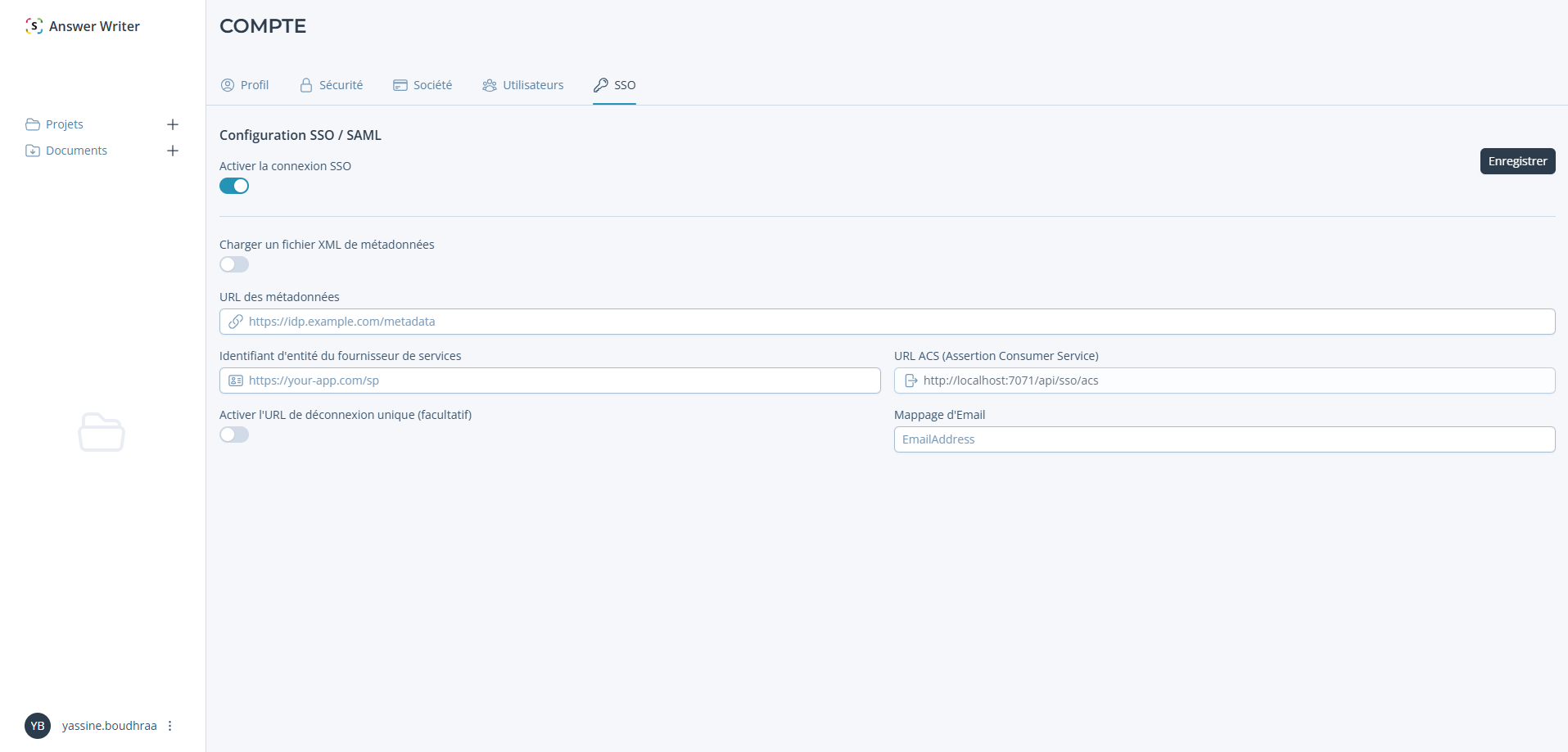Screen dimensions: 1568x752
Task: Click the yassine.boudhraa username
Action: [110, 726]
